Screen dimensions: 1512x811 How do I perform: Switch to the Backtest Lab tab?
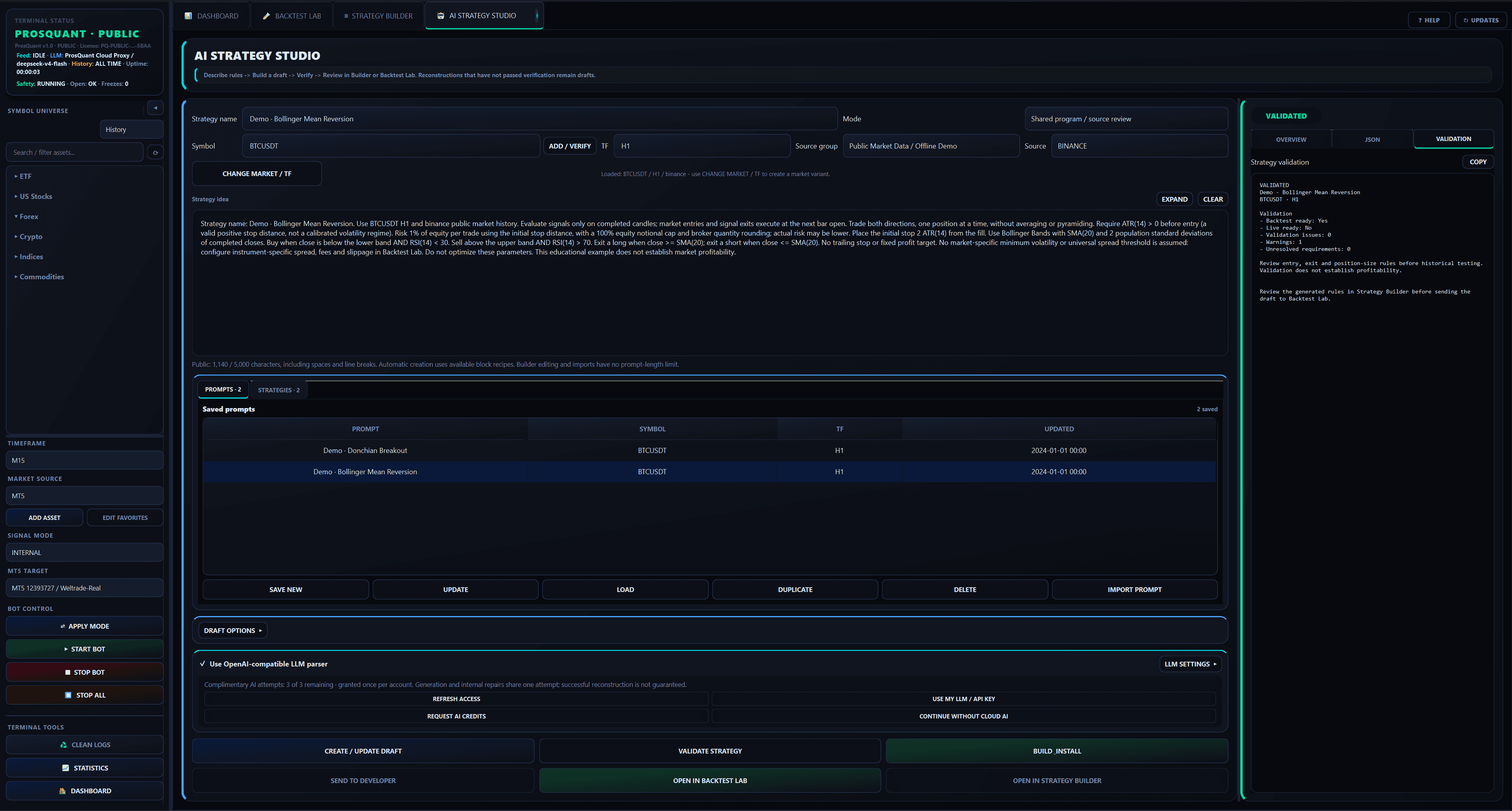(292, 16)
